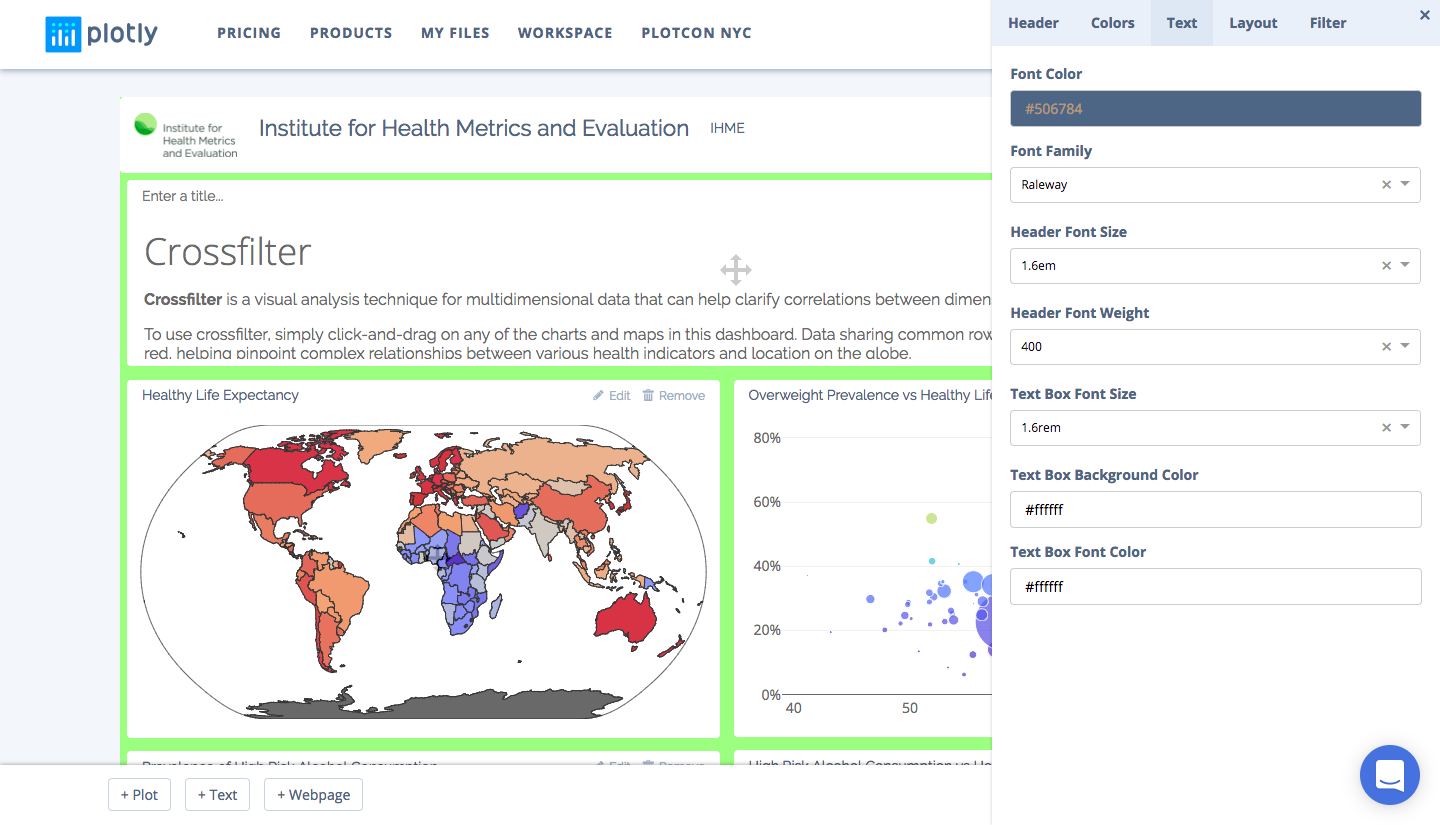Open the Filter tab
The image size is (1440, 825).
1328,23
